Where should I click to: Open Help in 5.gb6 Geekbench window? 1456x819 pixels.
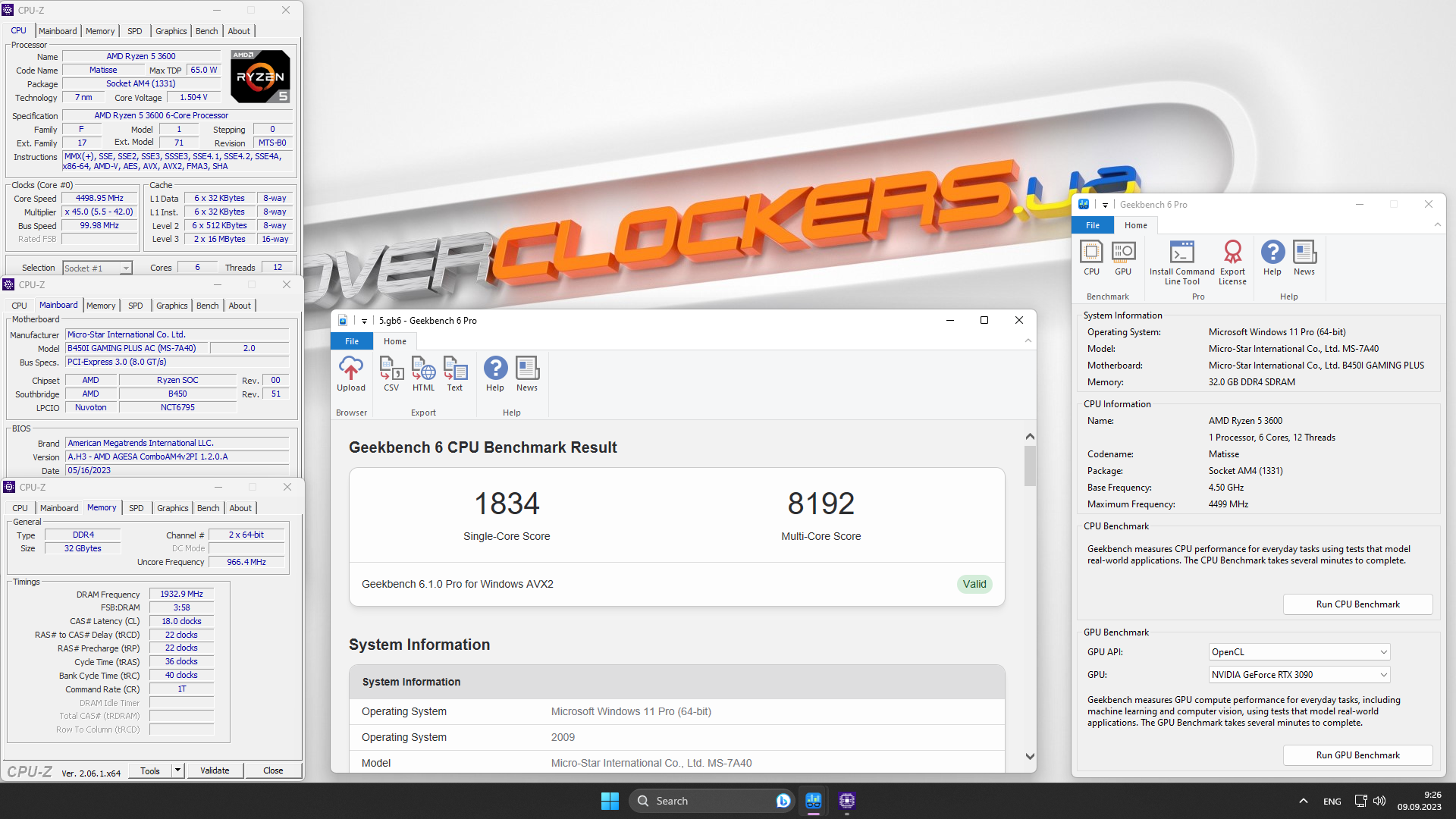495,374
